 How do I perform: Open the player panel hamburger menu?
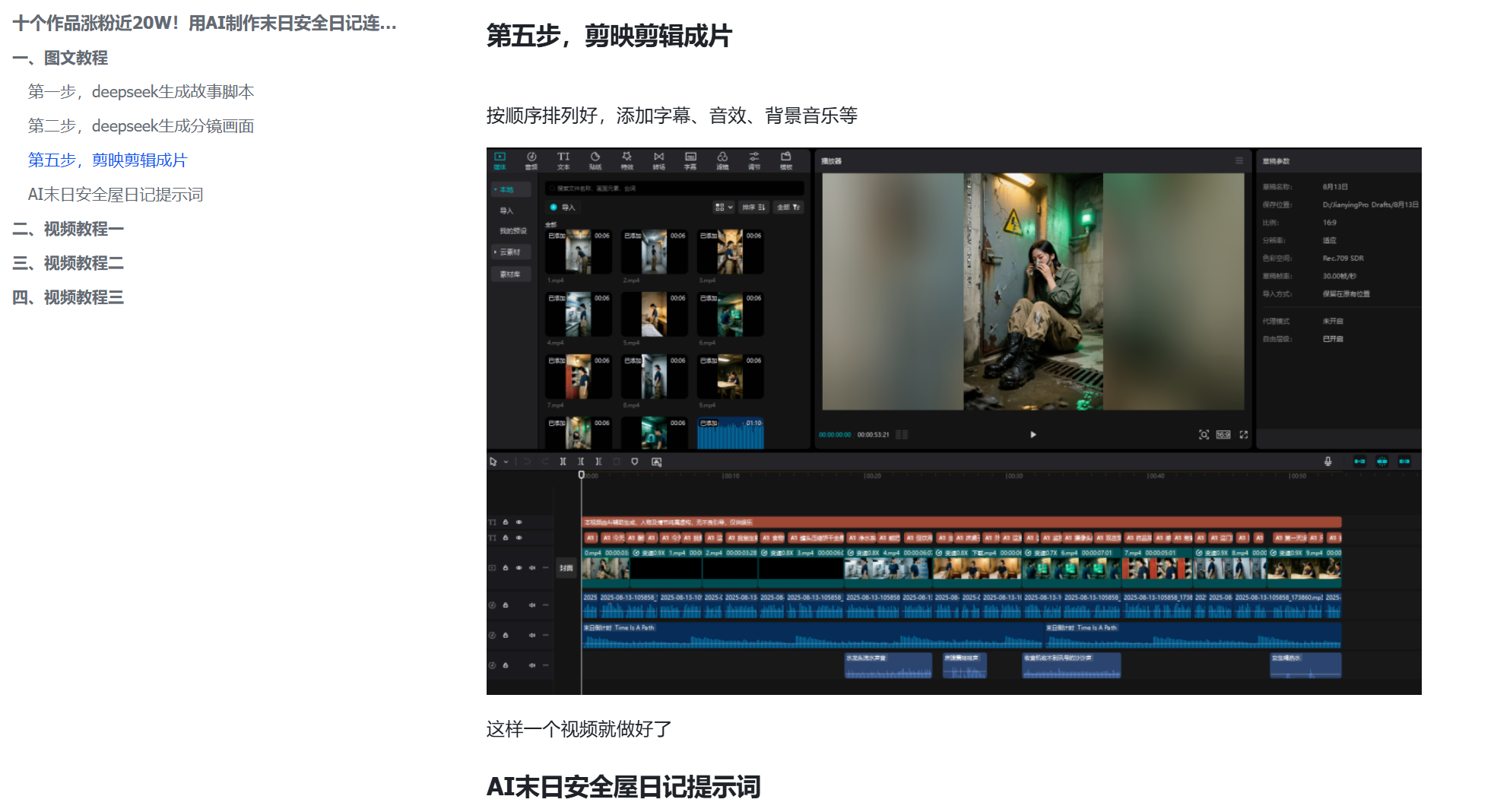click(1241, 160)
